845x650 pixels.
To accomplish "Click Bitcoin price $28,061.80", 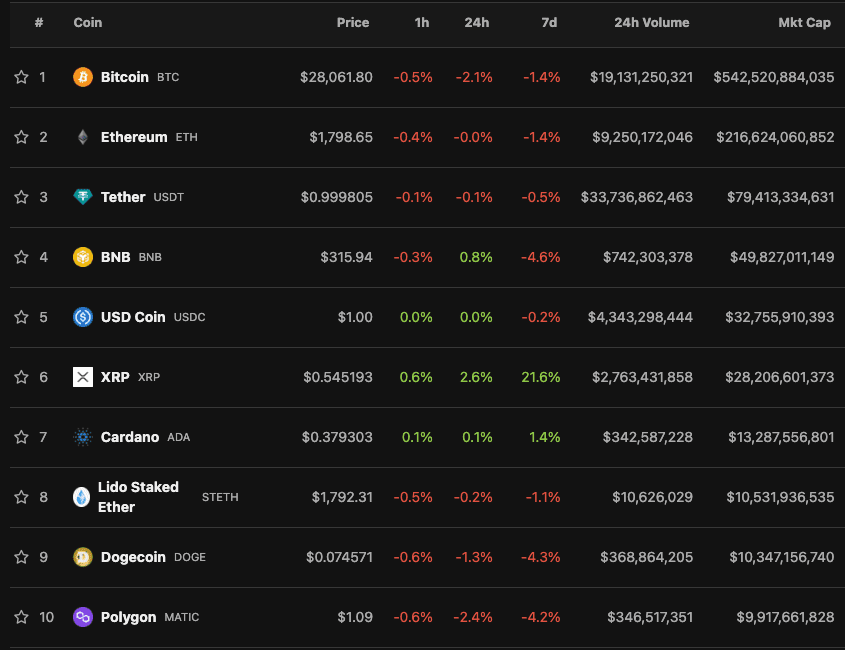I will [336, 77].
